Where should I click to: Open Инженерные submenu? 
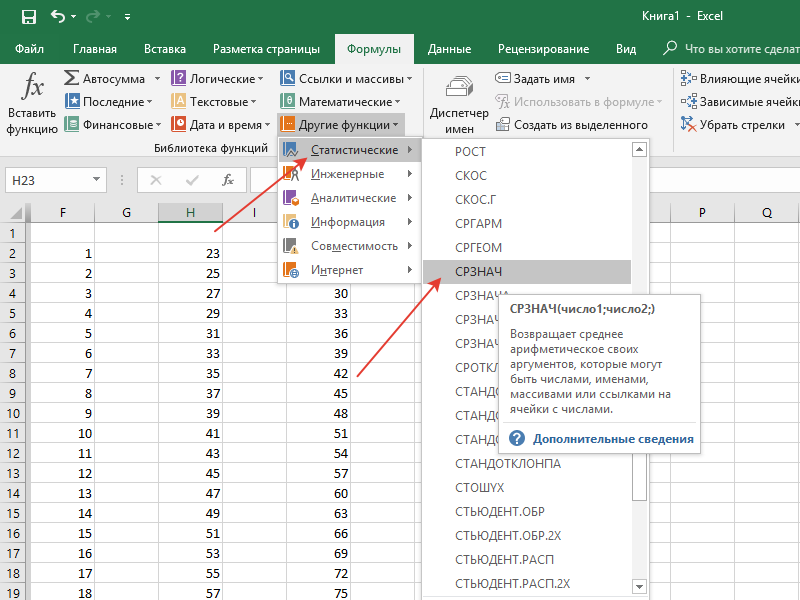349,174
